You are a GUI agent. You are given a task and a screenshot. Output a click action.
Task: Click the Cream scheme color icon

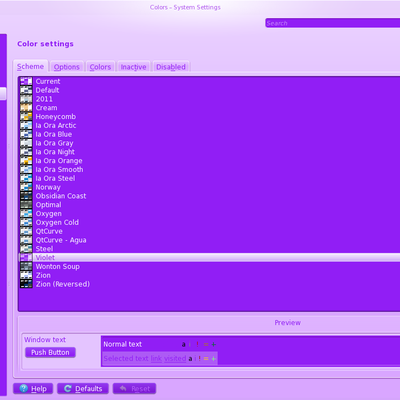(x=26, y=108)
